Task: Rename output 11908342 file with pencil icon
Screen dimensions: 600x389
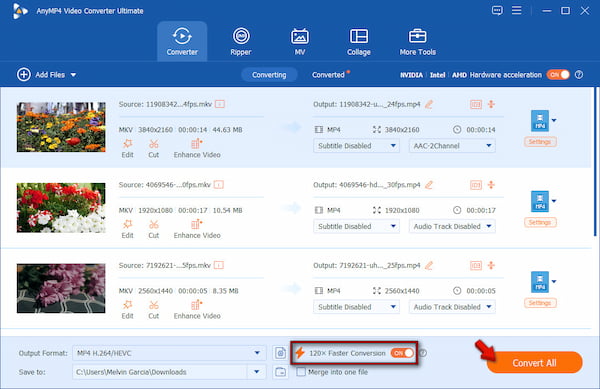Action: [x=429, y=104]
